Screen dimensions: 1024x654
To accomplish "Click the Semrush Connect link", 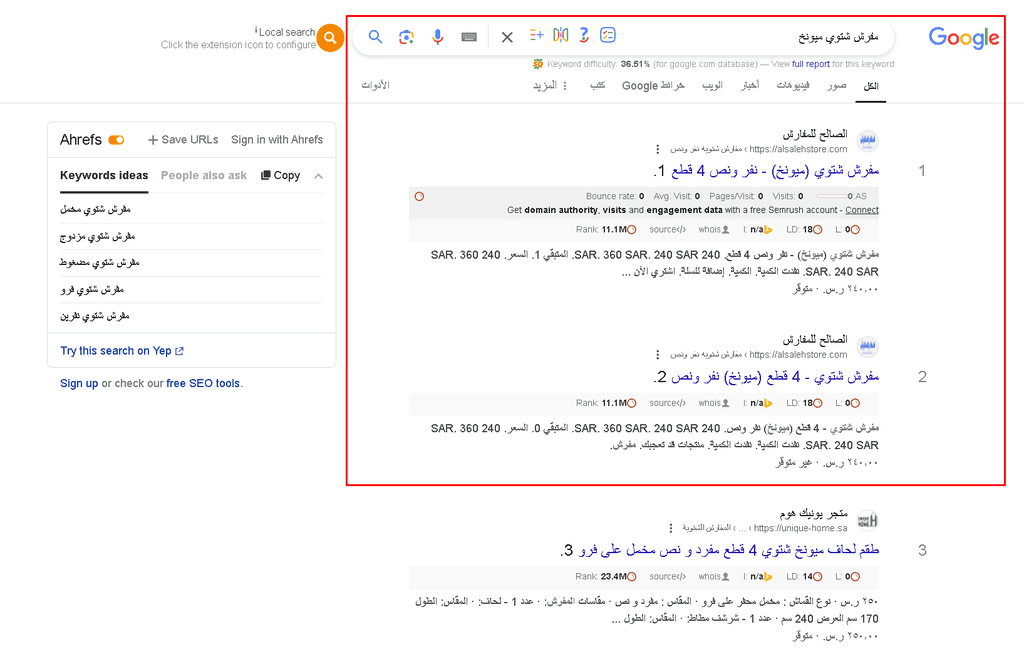I will (x=862, y=210).
